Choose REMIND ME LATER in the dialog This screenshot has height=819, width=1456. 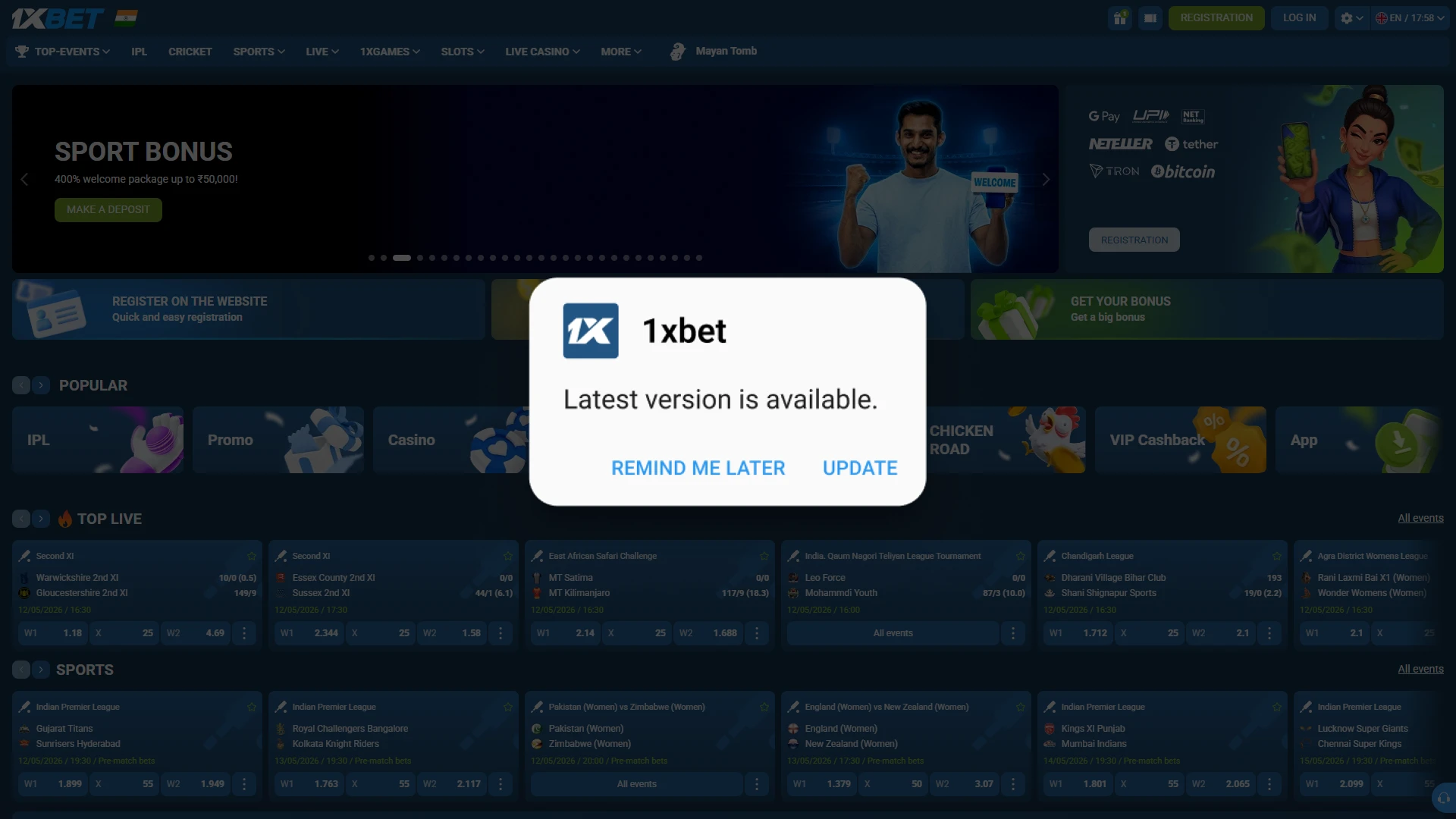(x=698, y=468)
